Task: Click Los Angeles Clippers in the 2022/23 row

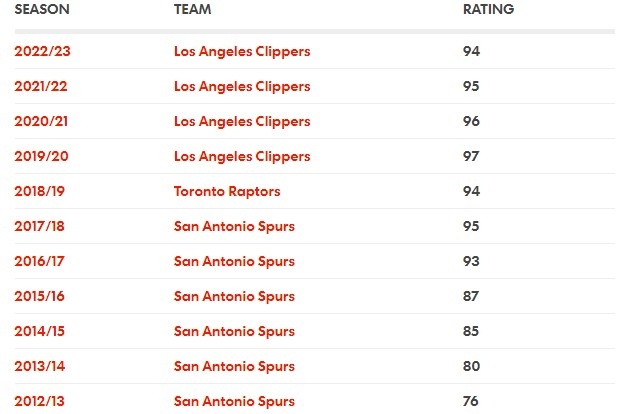Action: [242, 51]
